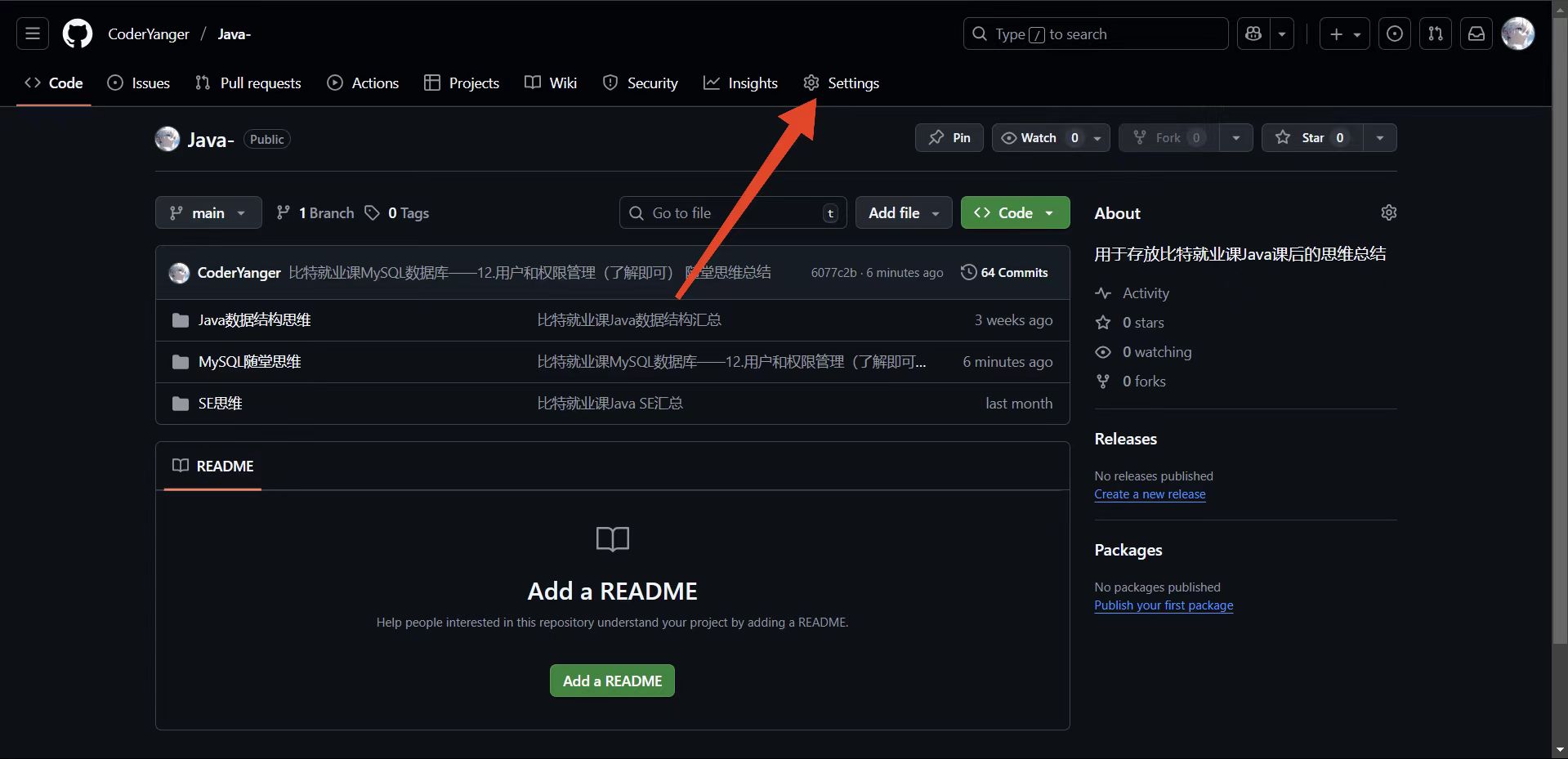
Task: Open the Java数据结构思维 folder
Action: coord(254,320)
